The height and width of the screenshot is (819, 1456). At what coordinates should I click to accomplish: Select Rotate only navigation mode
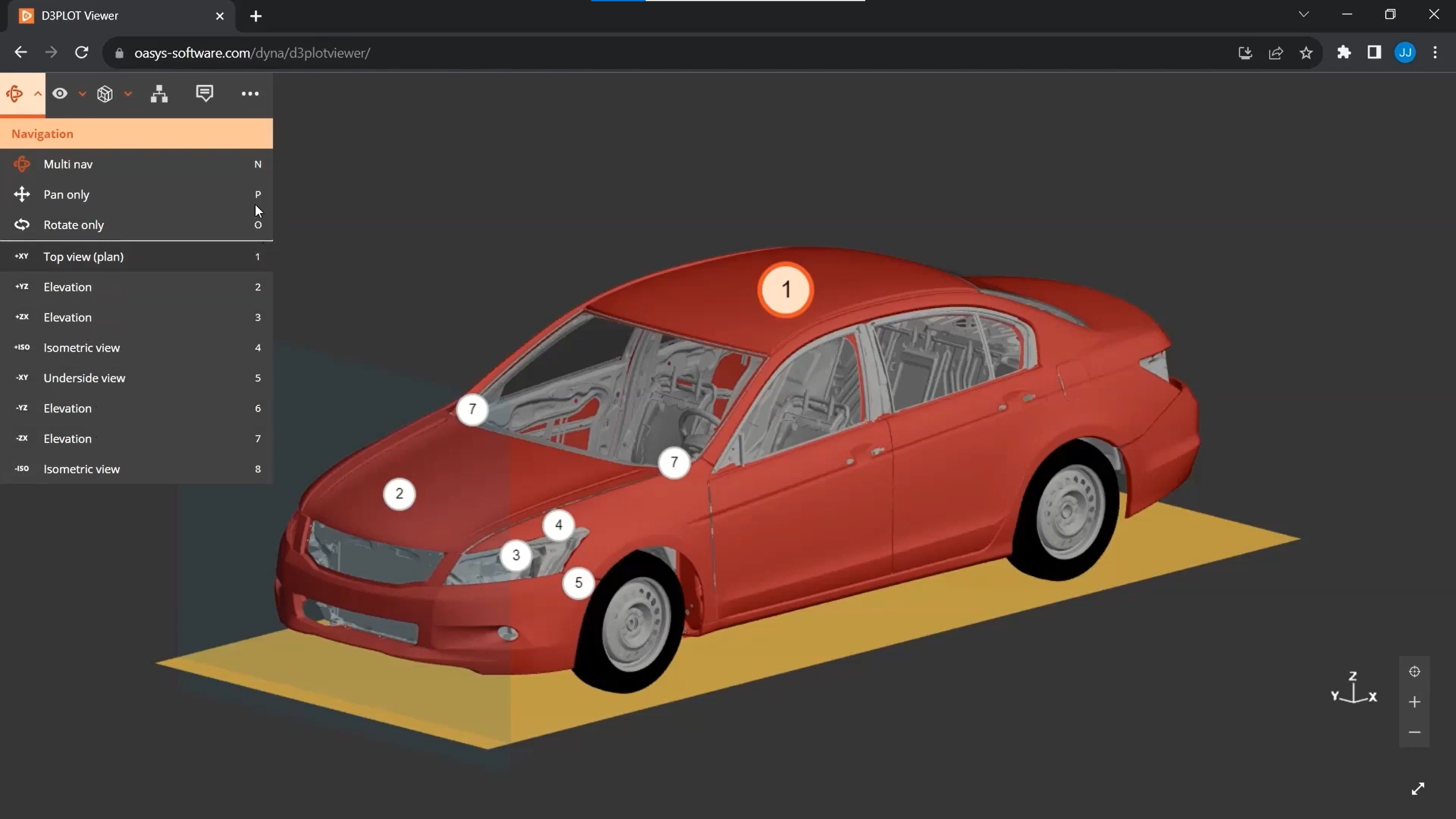[x=136, y=225]
